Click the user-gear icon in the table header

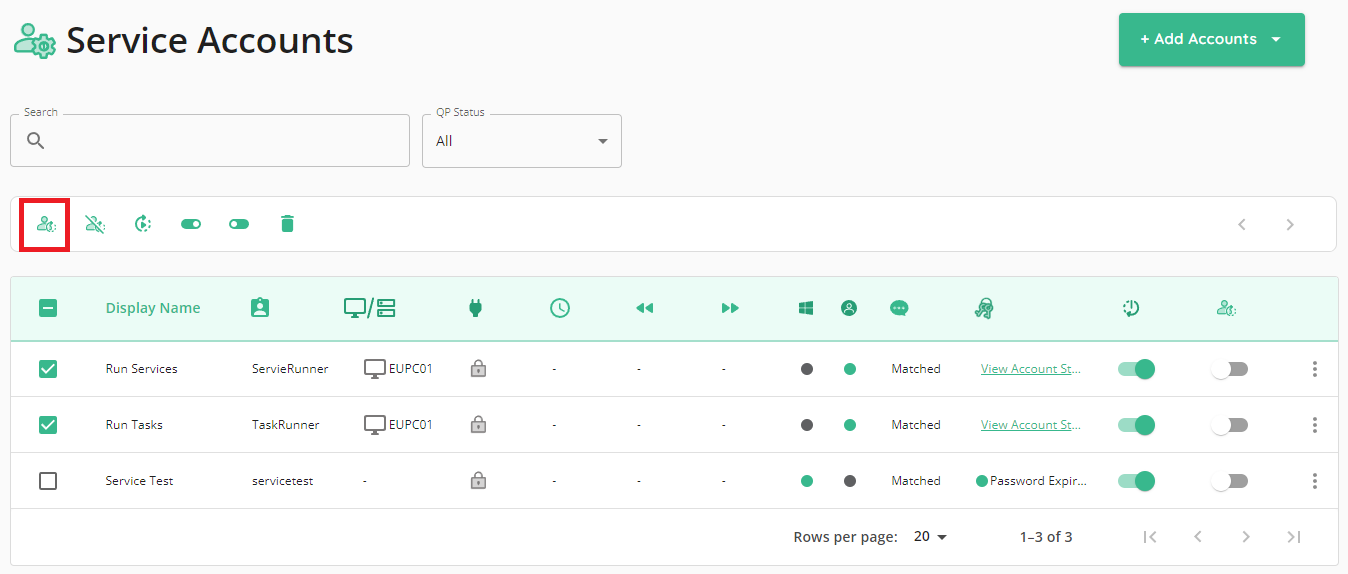[x=1226, y=308]
